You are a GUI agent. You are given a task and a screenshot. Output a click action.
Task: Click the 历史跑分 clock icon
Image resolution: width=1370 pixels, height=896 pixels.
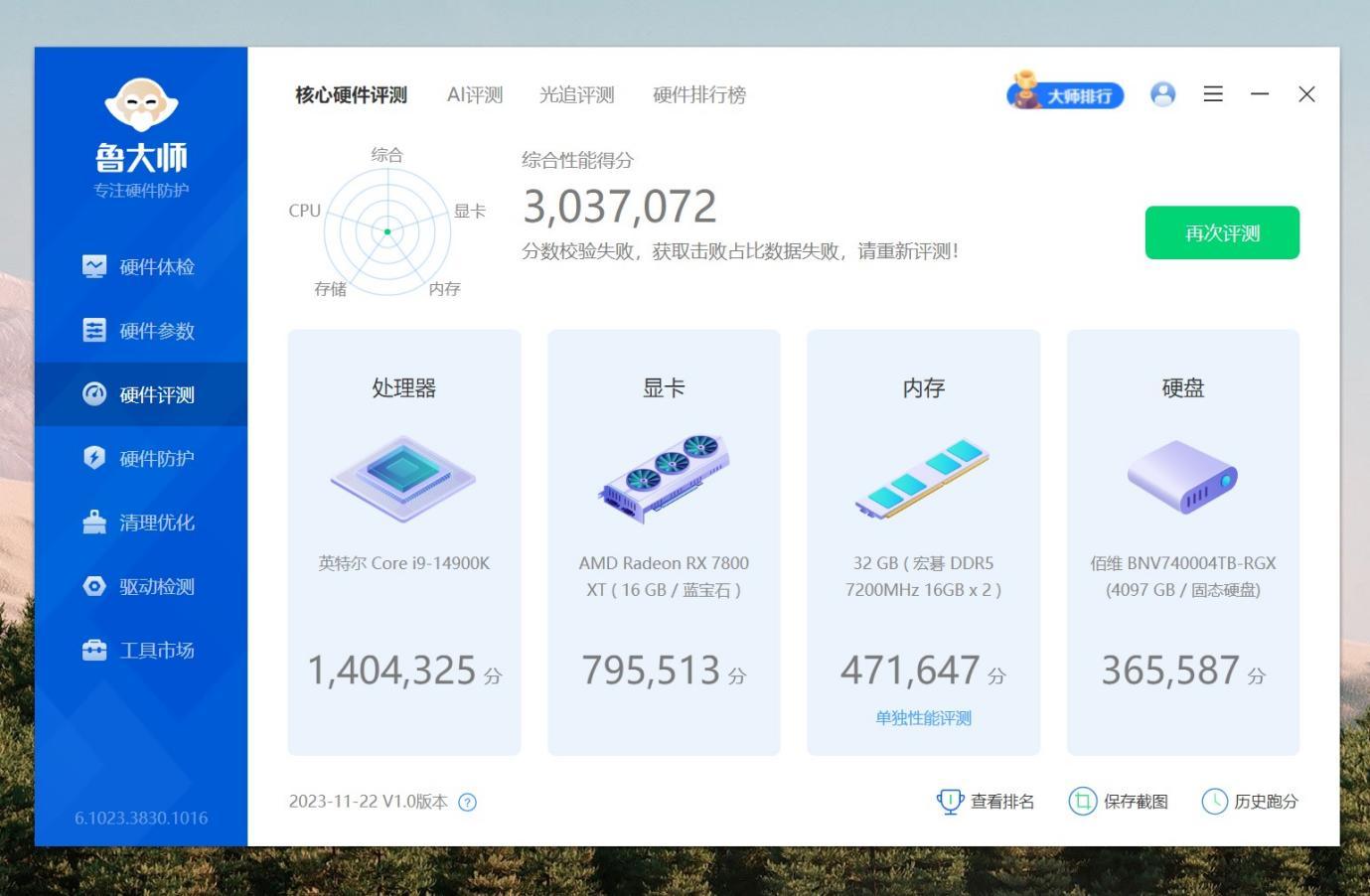(1214, 802)
